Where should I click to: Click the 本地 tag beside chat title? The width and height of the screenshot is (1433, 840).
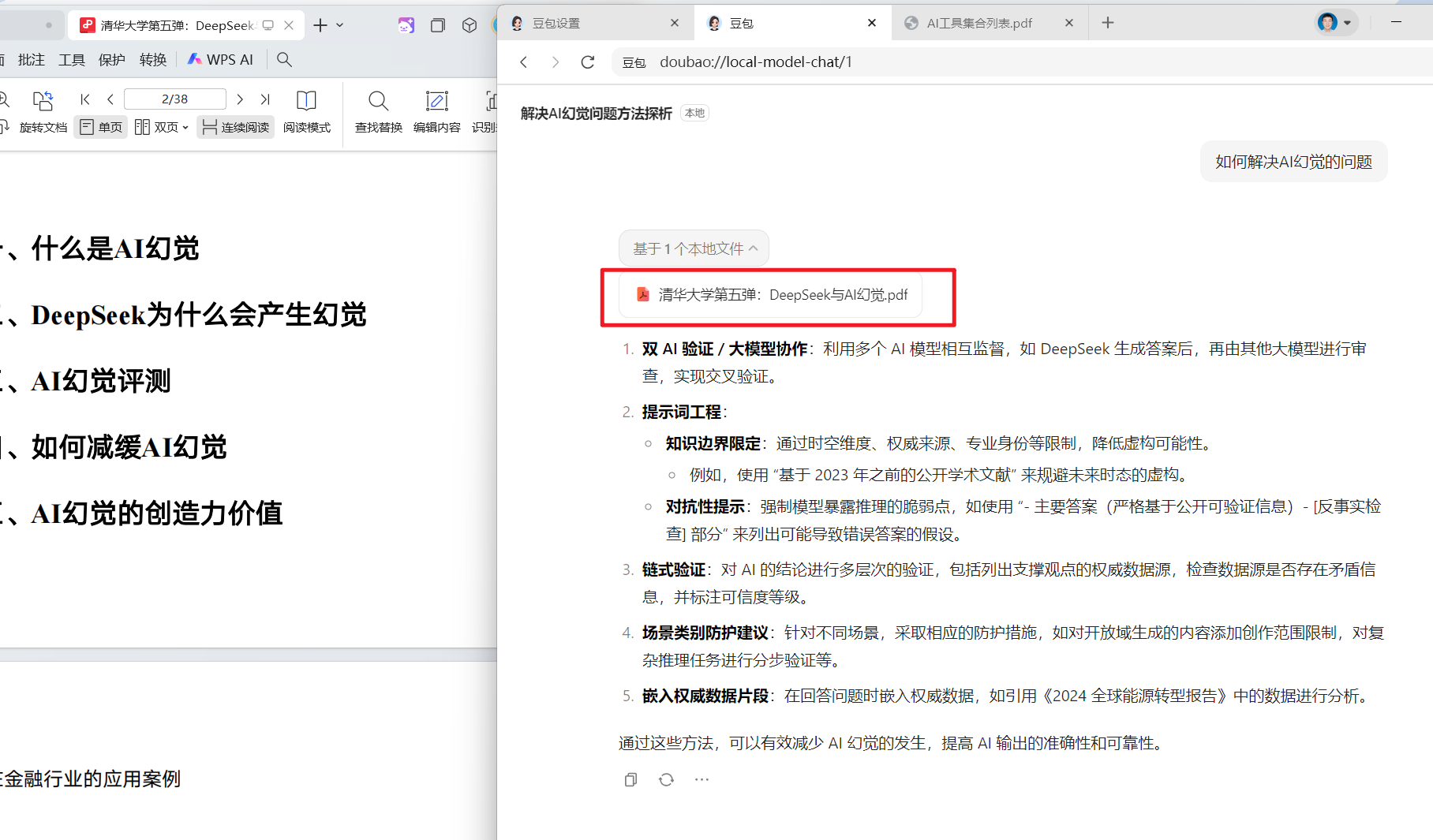[695, 113]
